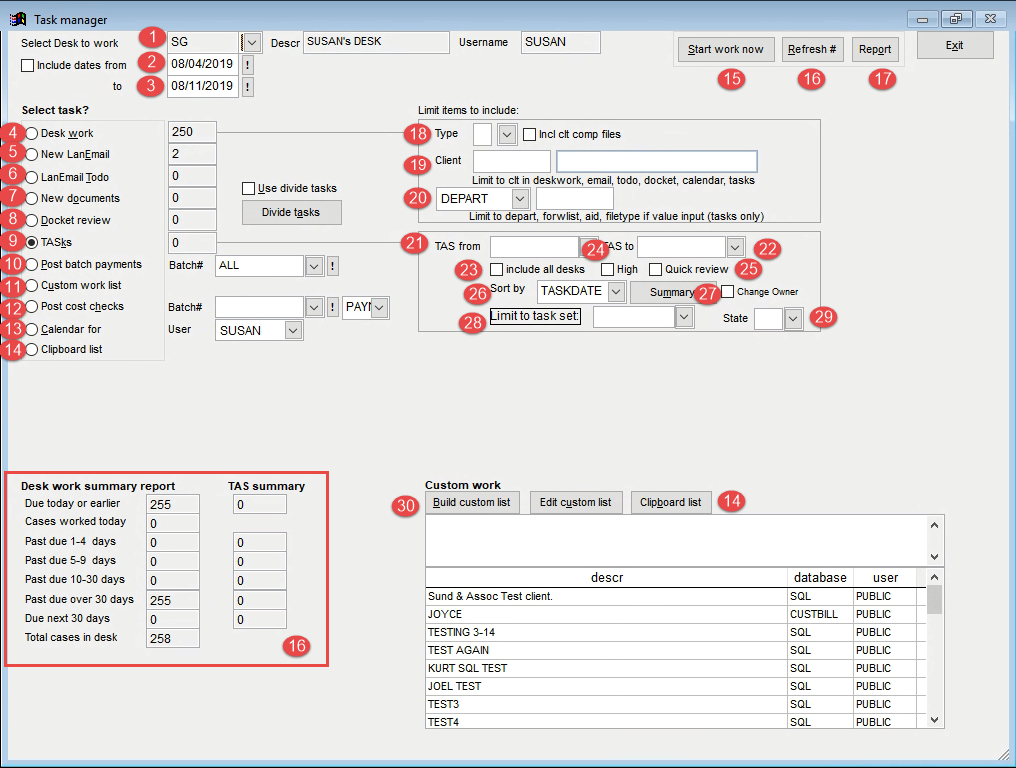The image size is (1016, 768).
Task: Select the JOEL TEST row
Action: (x=676, y=686)
